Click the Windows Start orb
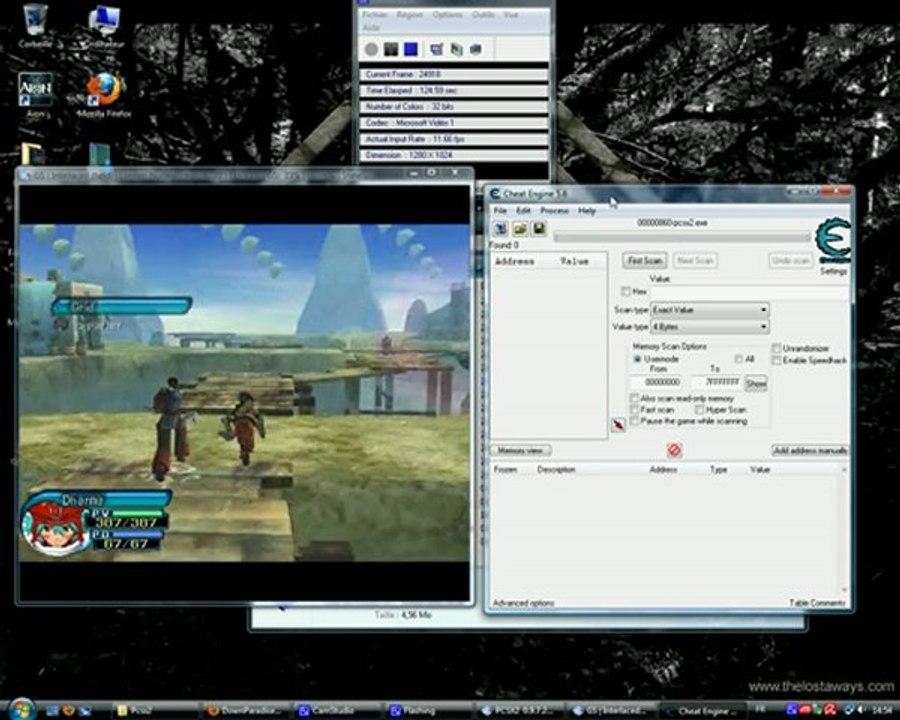The width and height of the screenshot is (900, 720). coord(22,709)
